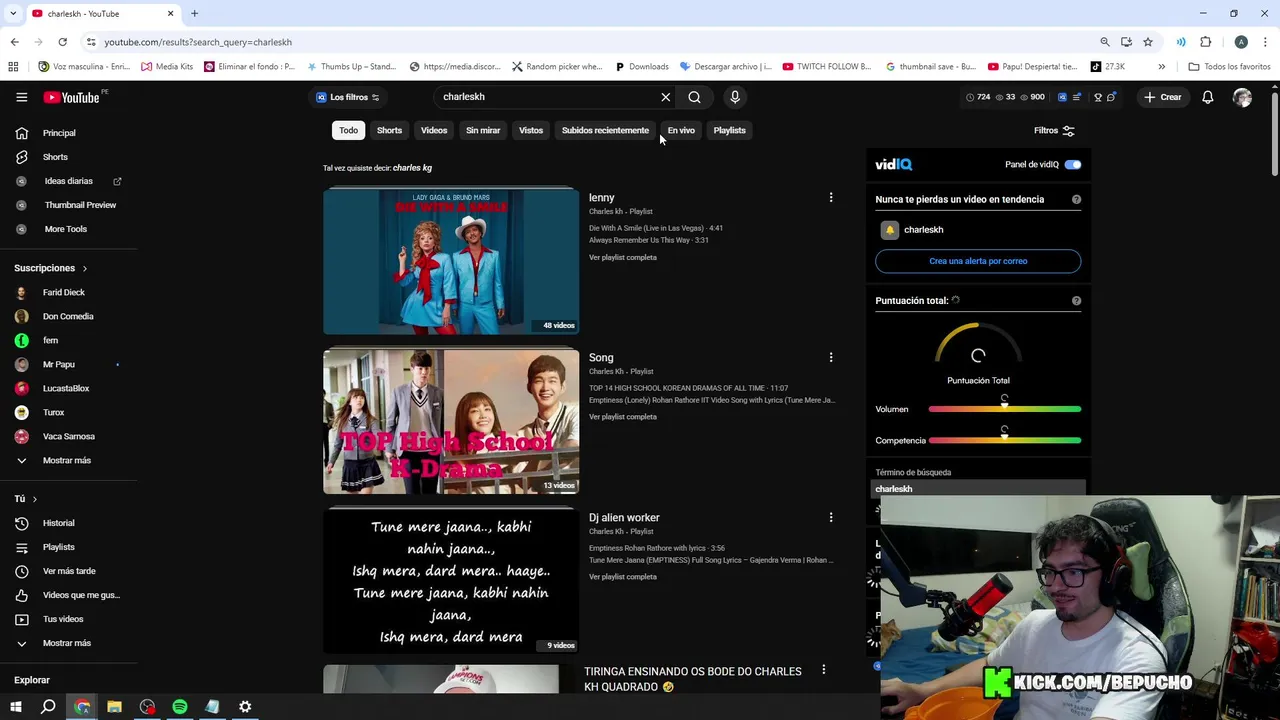
Task: Open Ver playlist completa for Song
Action: [622, 417]
